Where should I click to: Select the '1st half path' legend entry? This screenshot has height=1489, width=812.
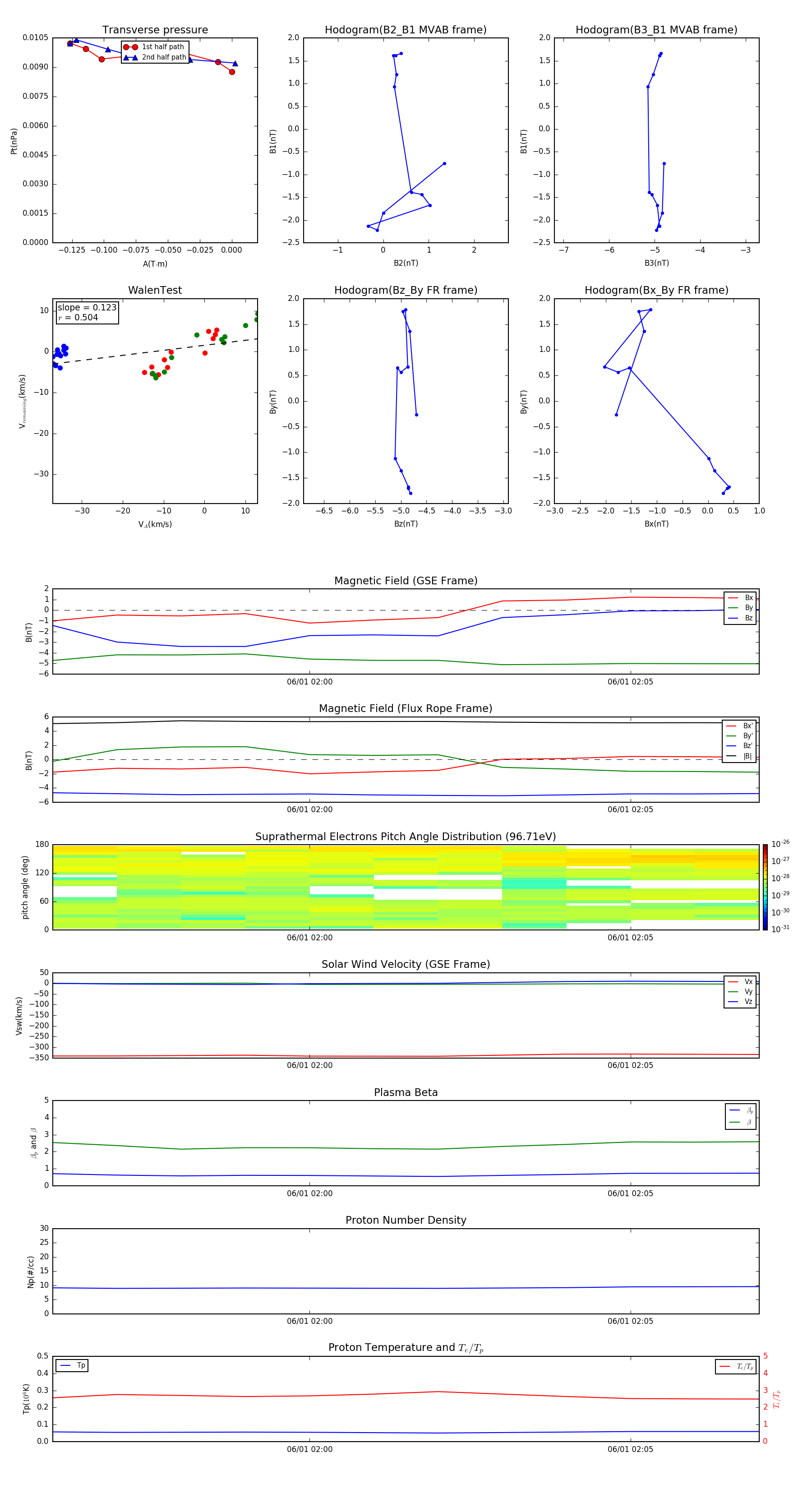click(x=154, y=47)
